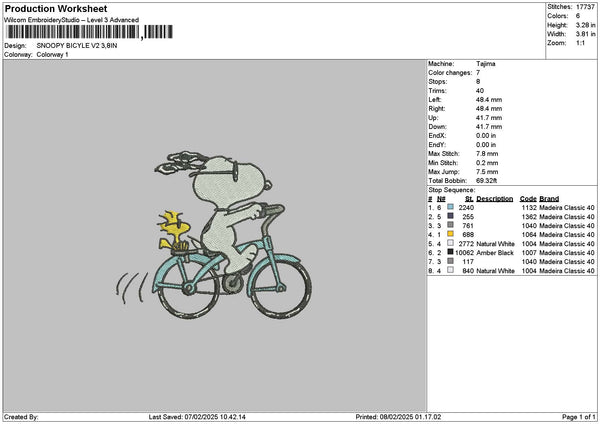
Task: Click "Wilcom EmbroideryStudio – Level 3 Advanced" text
Action: tap(72, 20)
